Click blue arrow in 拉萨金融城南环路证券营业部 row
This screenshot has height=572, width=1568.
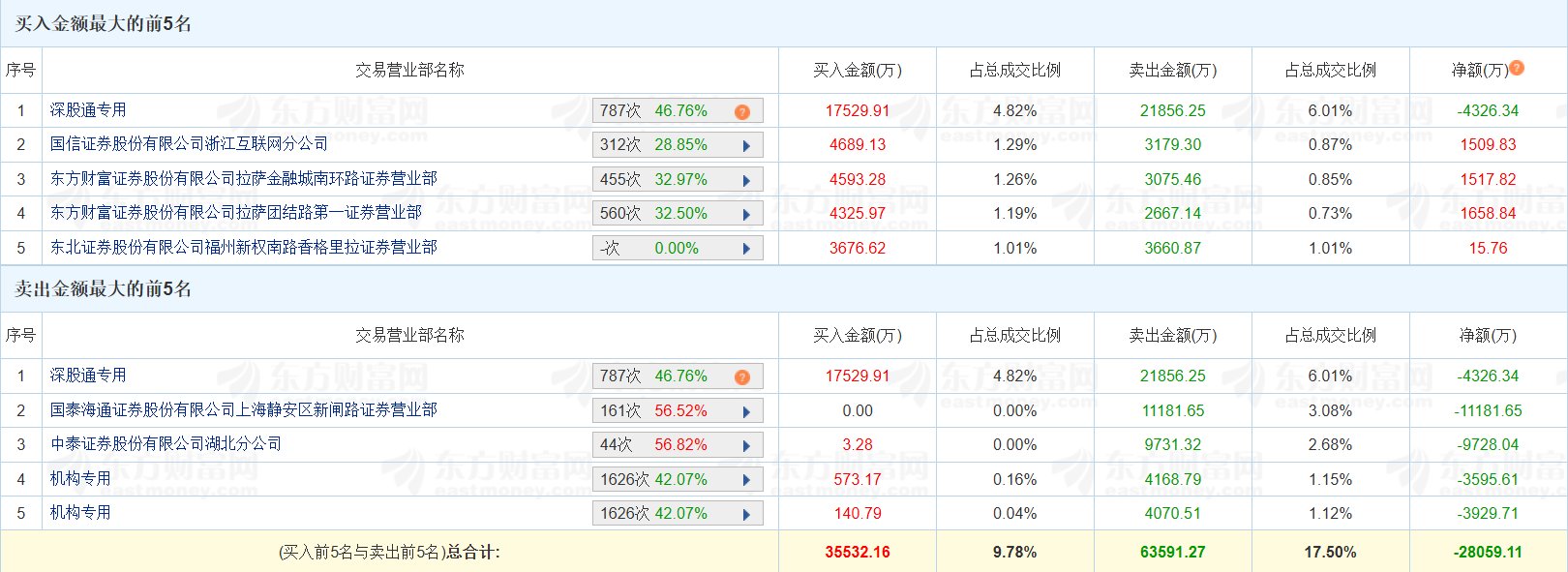[x=746, y=181]
